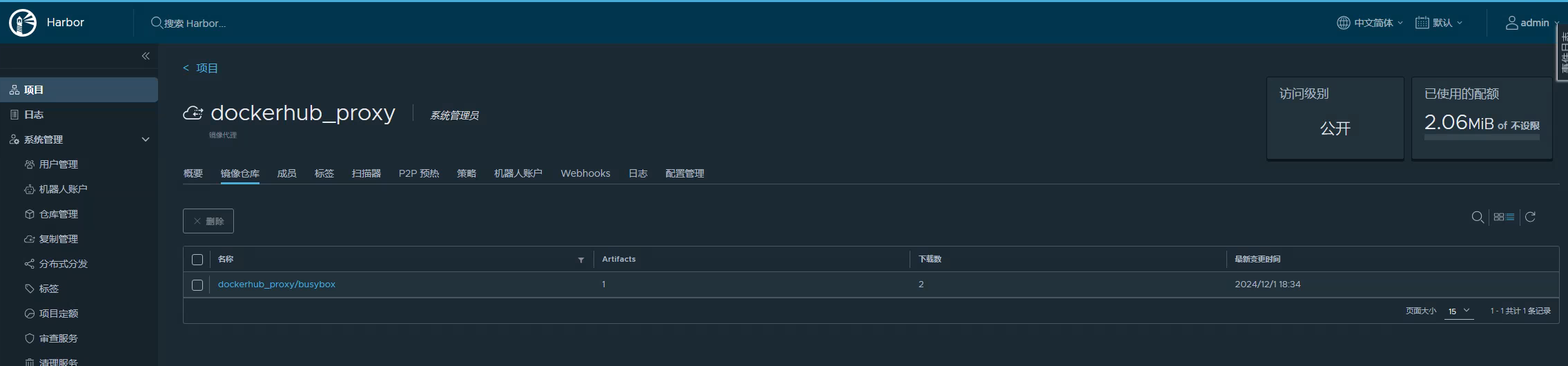The height and width of the screenshot is (366, 1568).
Task: Click the proxy cache cloud icon beside dockerhub_proxy
Action: pyautogui.click(x=193, y=113)
